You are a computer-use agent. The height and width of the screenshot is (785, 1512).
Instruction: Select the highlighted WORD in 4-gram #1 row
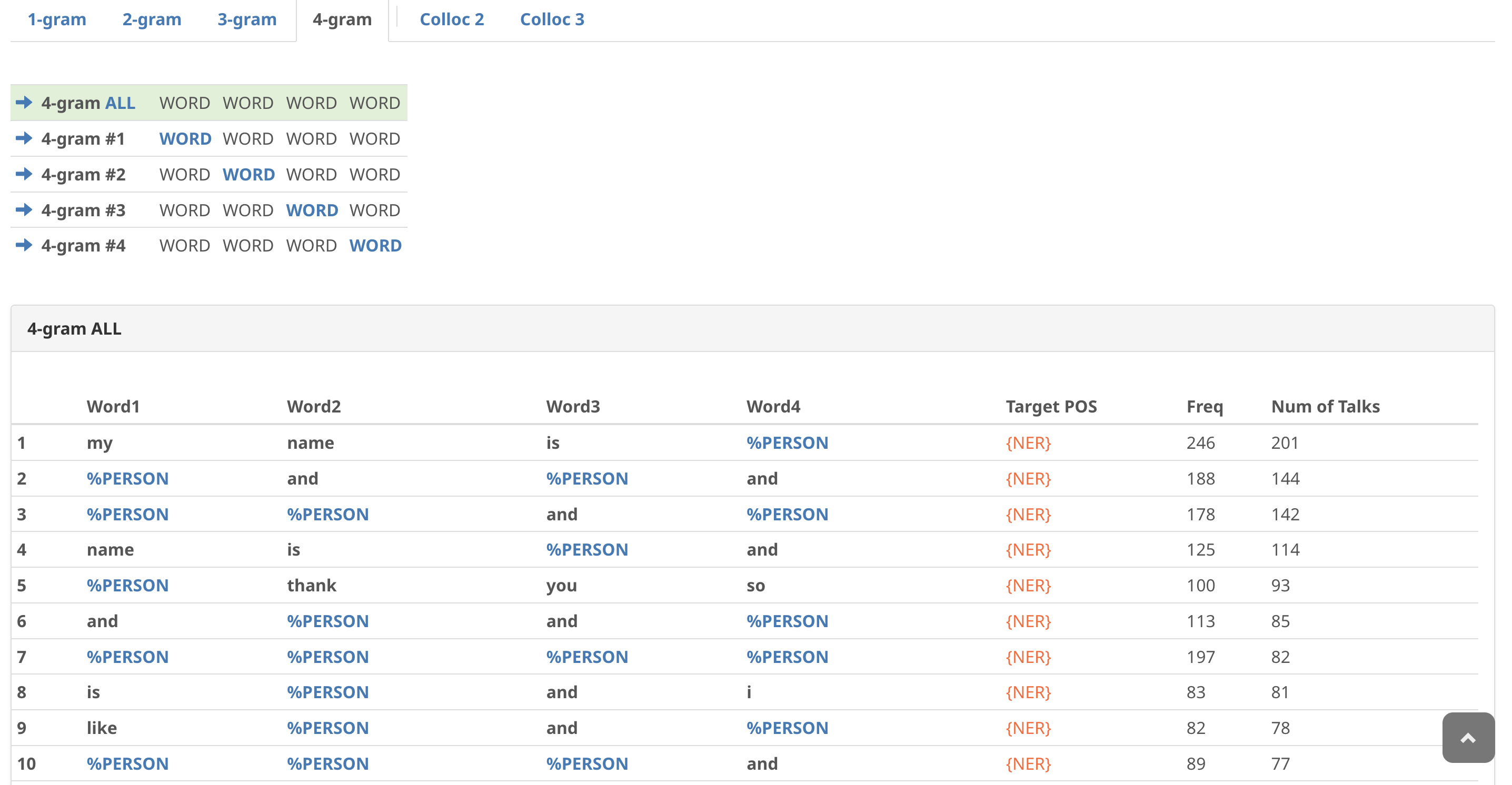coord(185,138)
